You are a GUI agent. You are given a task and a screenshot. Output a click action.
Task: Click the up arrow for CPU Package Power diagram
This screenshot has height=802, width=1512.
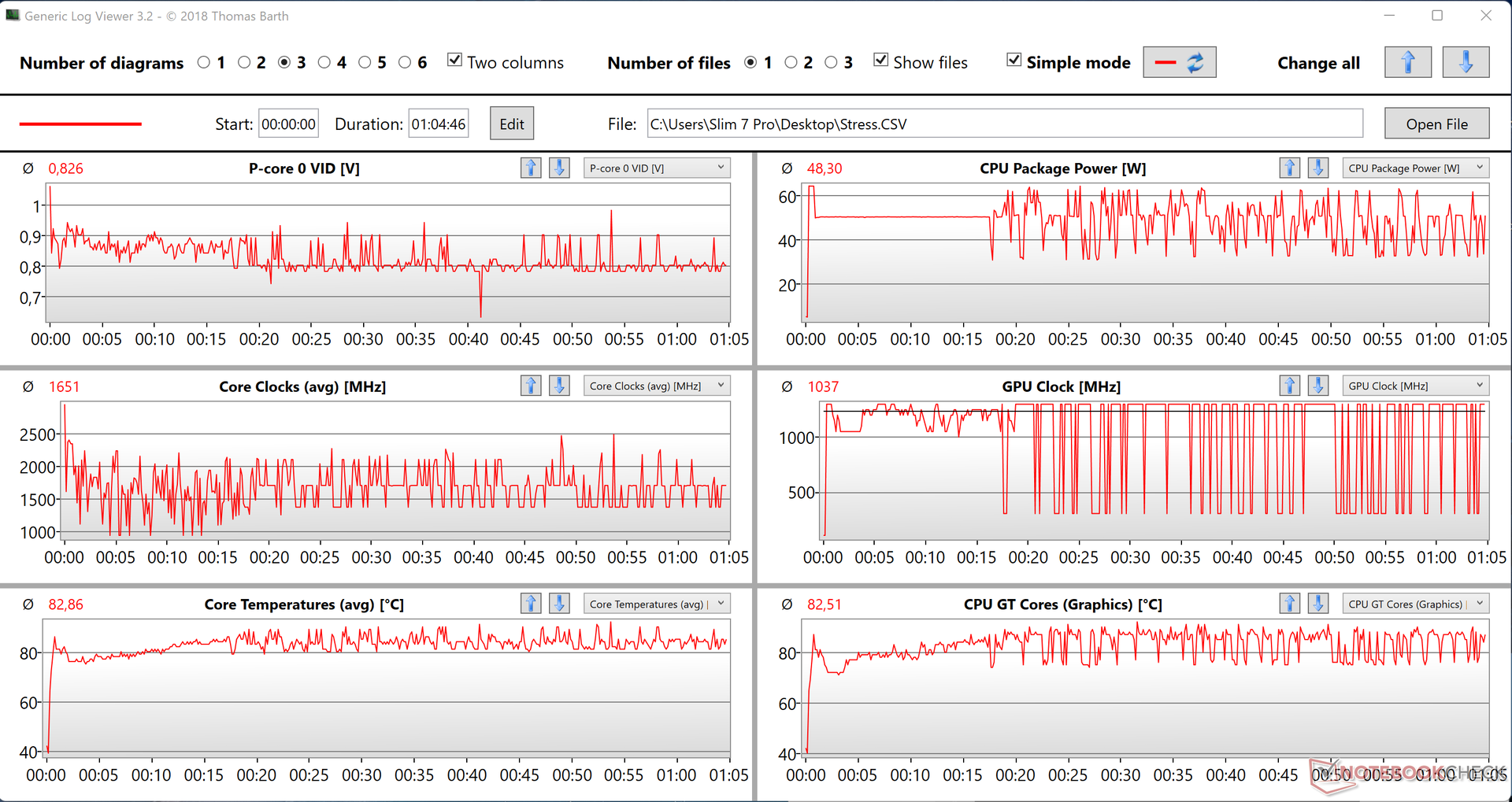click(1289, 168)
